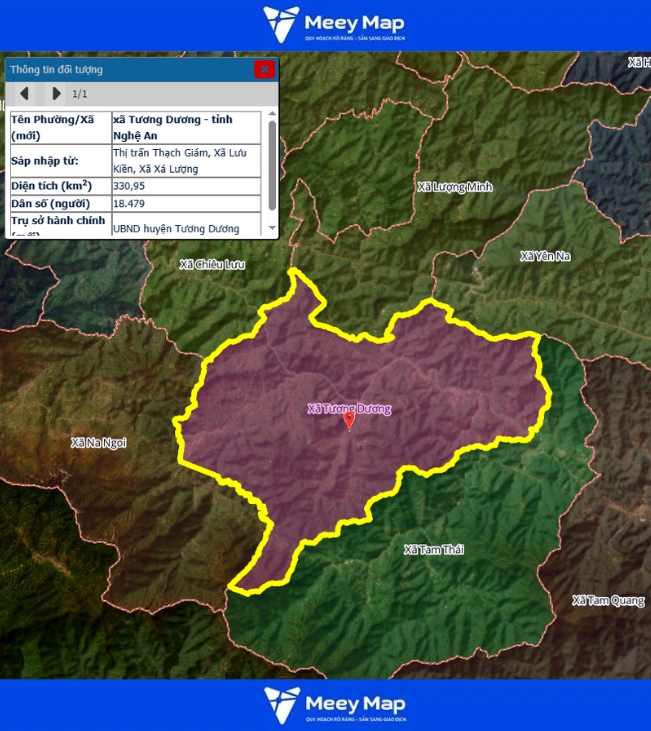The image size is (651, 731).
Task: Select the Xã Yên Na map label
Action: pos(545,257)
